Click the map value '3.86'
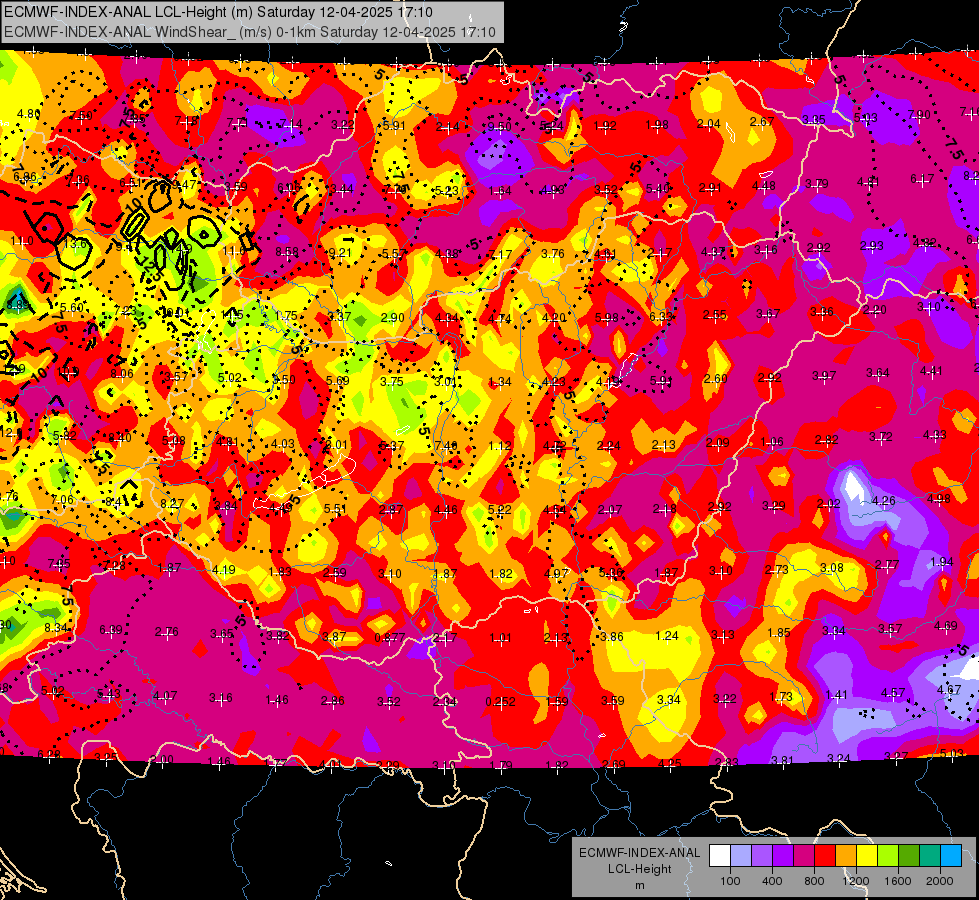 pyautogui.click(x=611, y=636)
